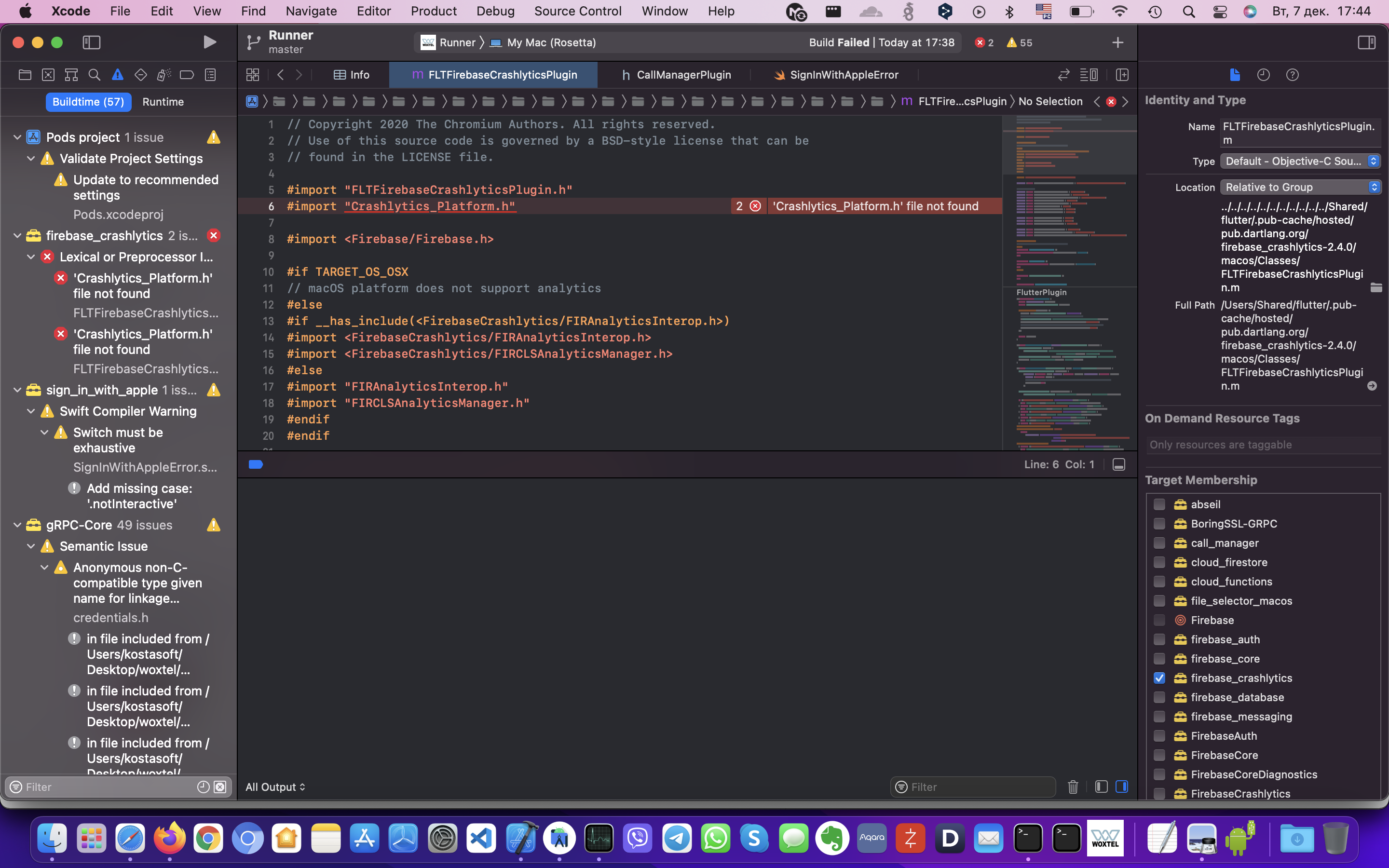Image resolution: width=1389 pixels, height=868 pixels.
Task: Open the Product menu
Action: pos(434,11)
